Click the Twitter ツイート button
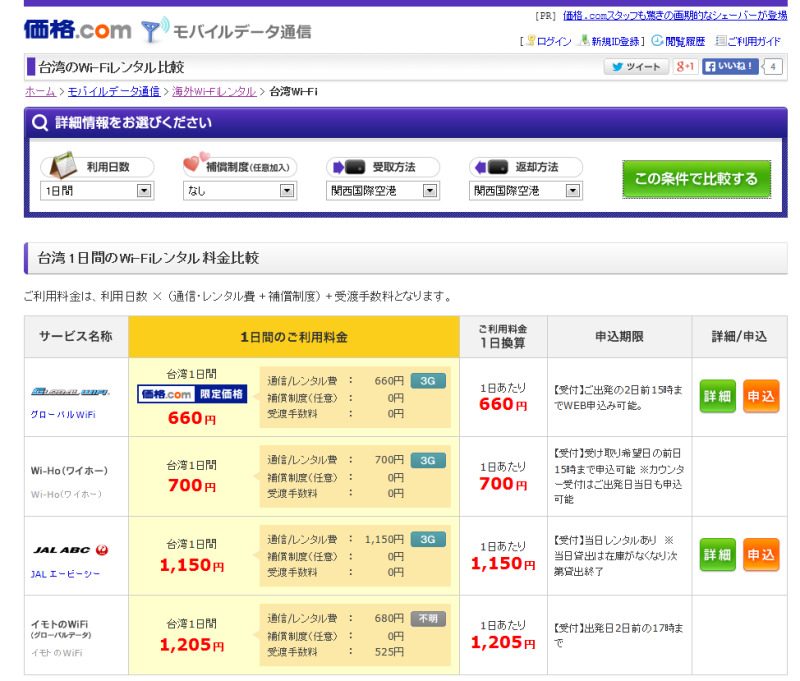 point(635,67)
